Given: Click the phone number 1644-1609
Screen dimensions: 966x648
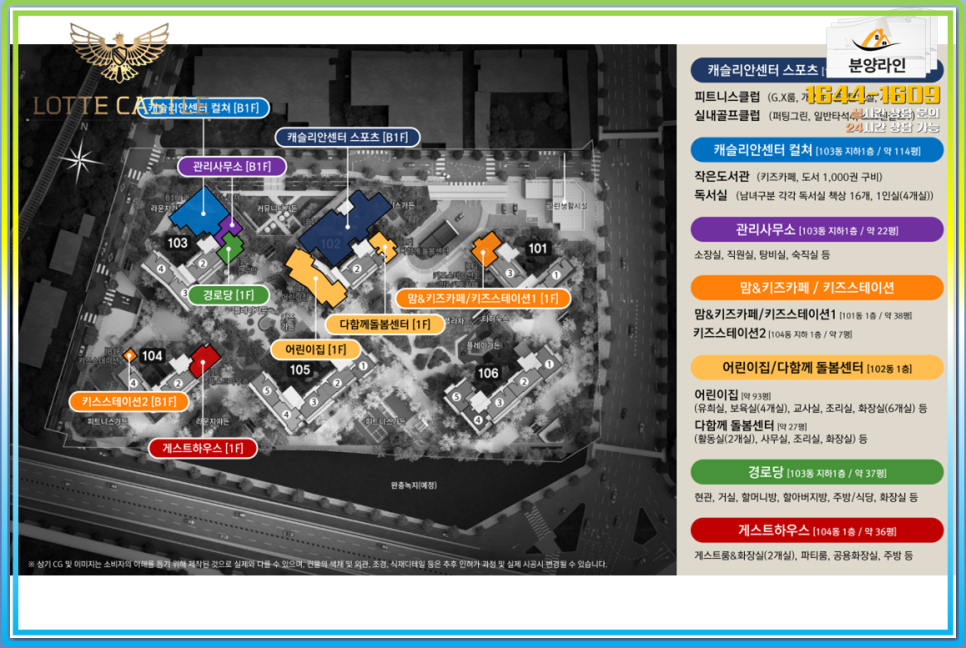Looking at the screenshot, I should [872, 94].
